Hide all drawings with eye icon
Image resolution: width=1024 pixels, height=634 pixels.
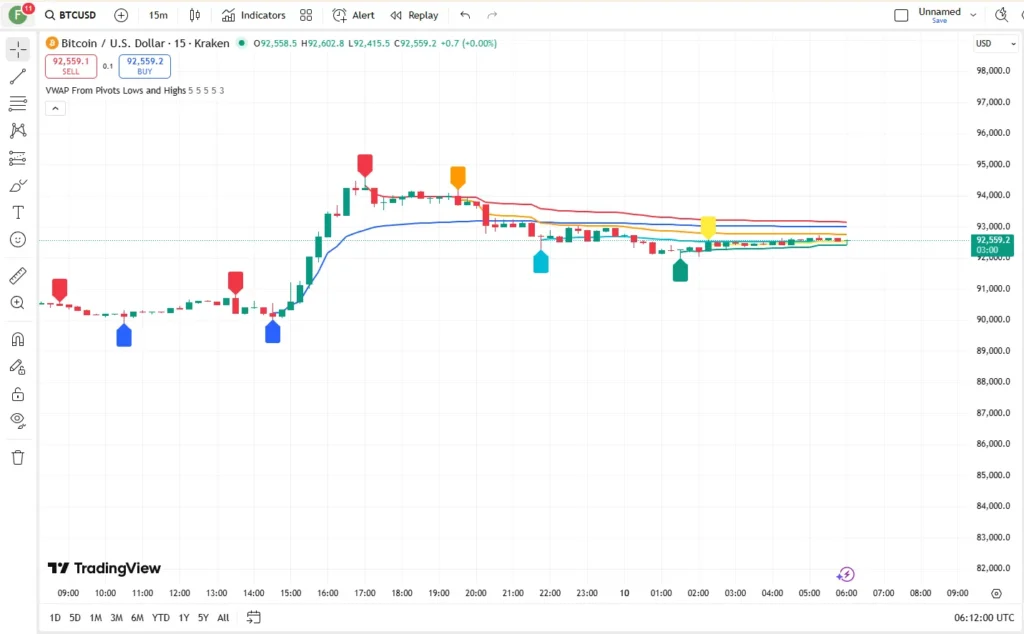(18, 420)
